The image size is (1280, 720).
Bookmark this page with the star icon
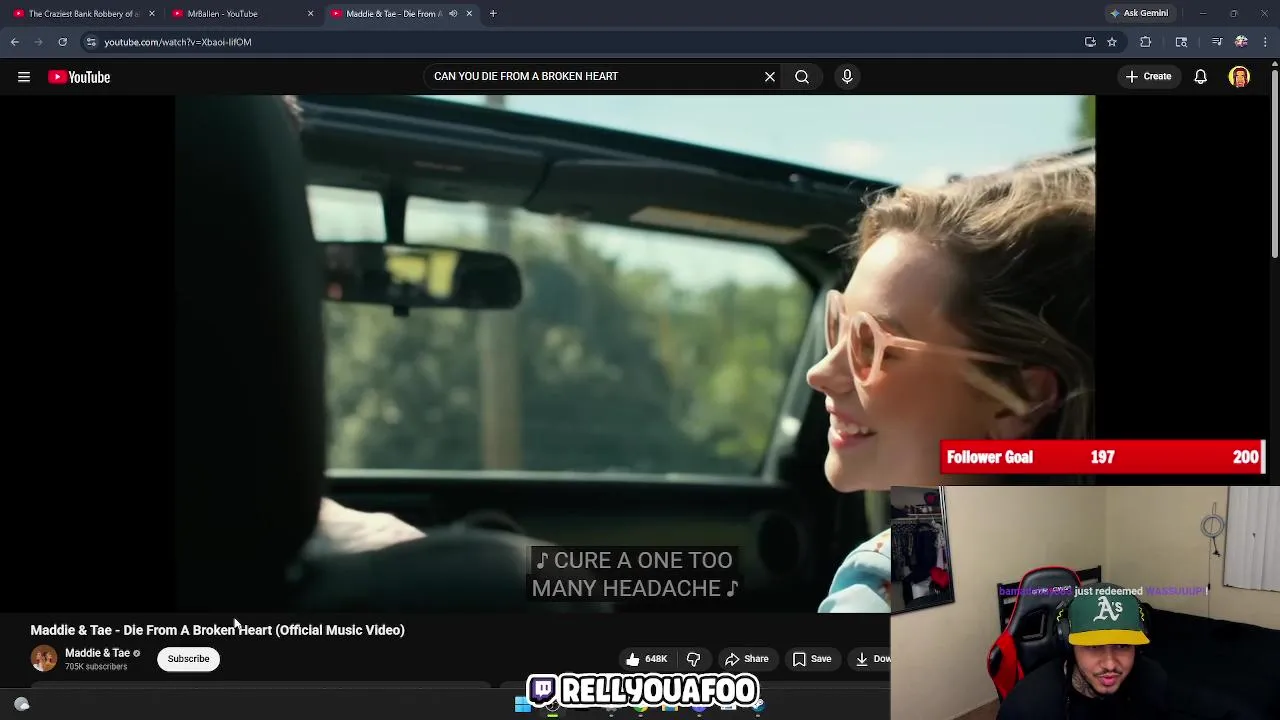pyautogui.click(x=1112, y=42)
